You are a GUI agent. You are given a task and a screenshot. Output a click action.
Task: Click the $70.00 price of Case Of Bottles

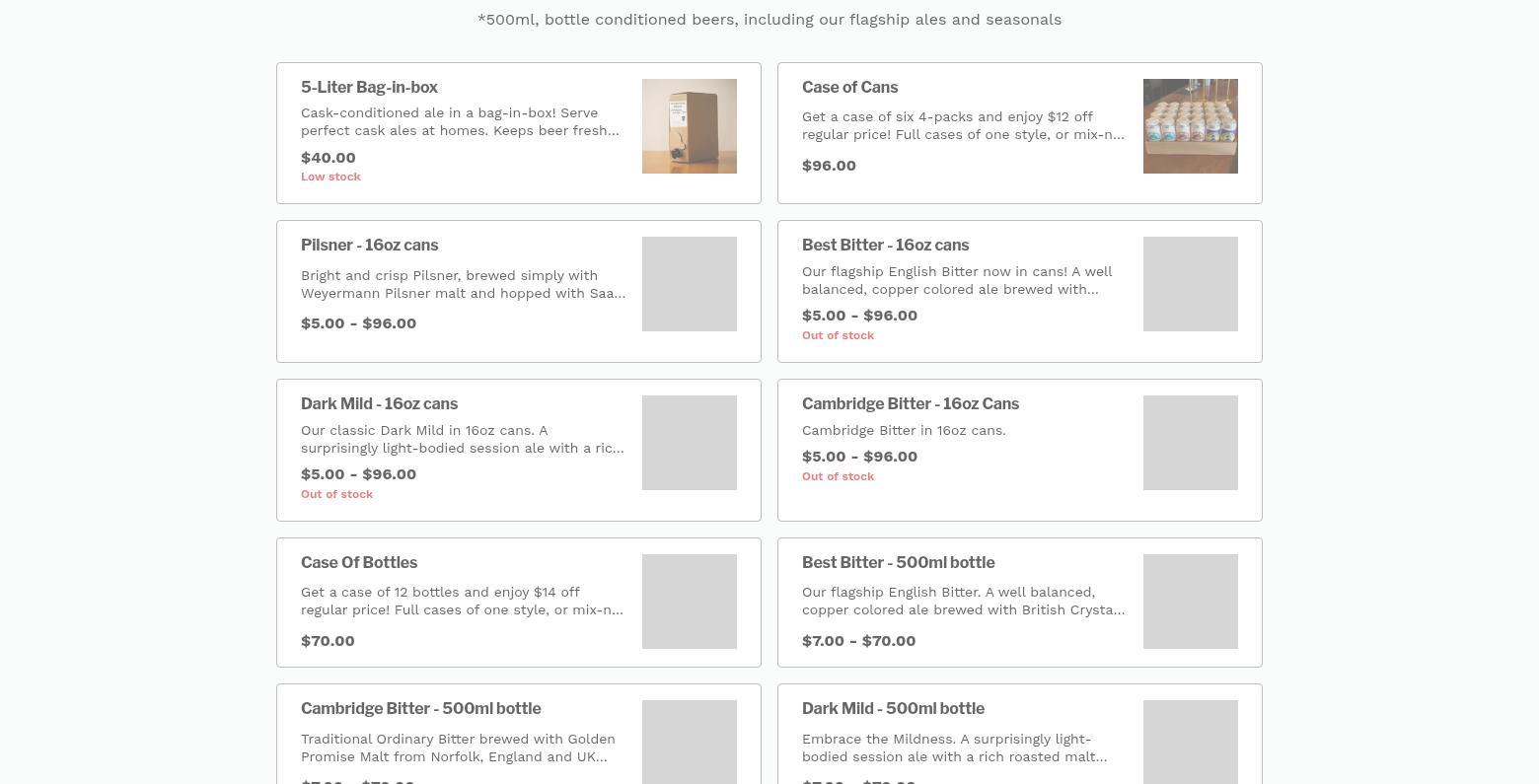328,641
